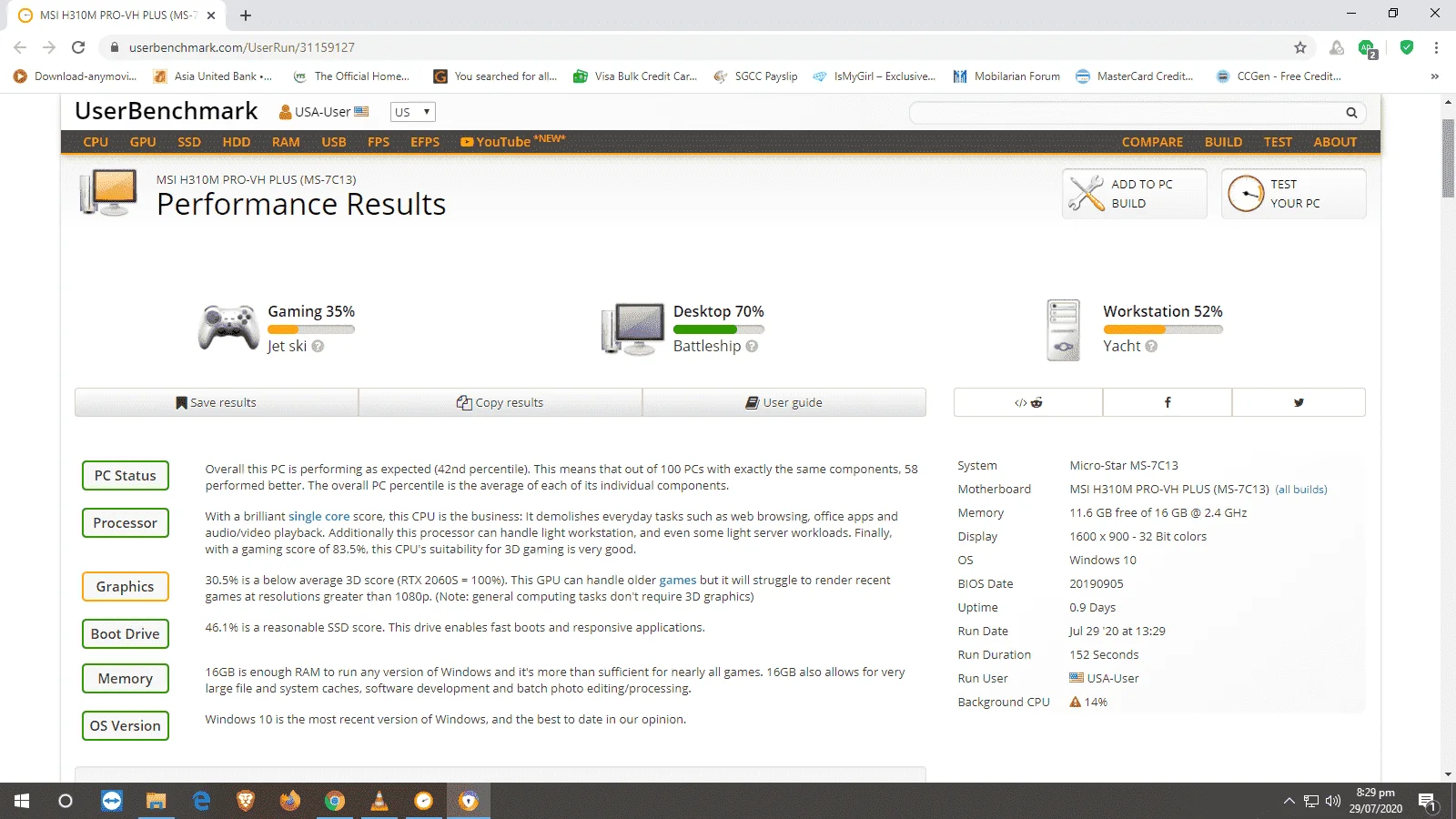Follow the 'games' link in Graphics text
1456x819 pixels.
click(x=678, y=580)
